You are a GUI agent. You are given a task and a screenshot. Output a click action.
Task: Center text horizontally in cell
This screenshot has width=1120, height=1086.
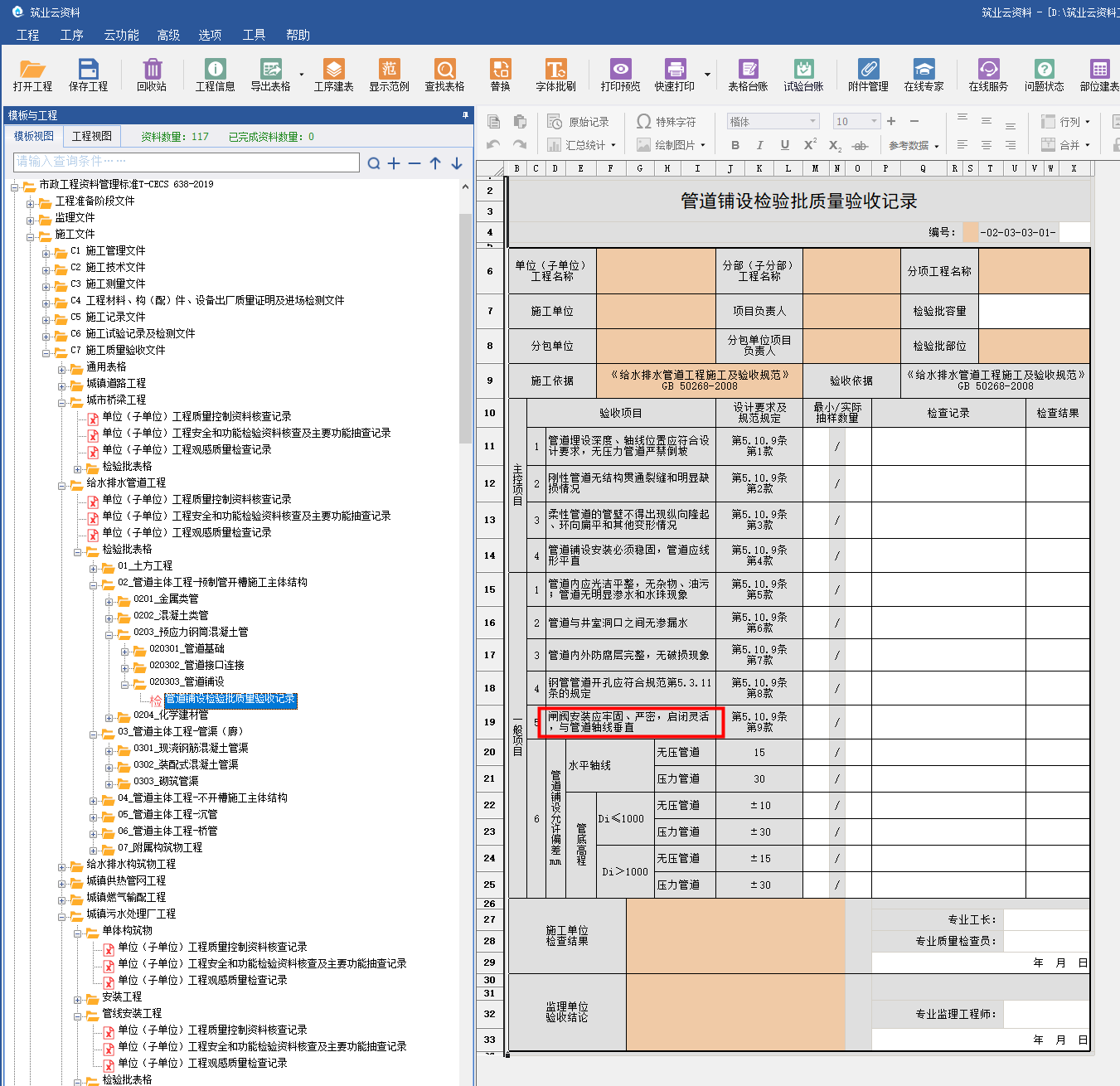[987, 145]
